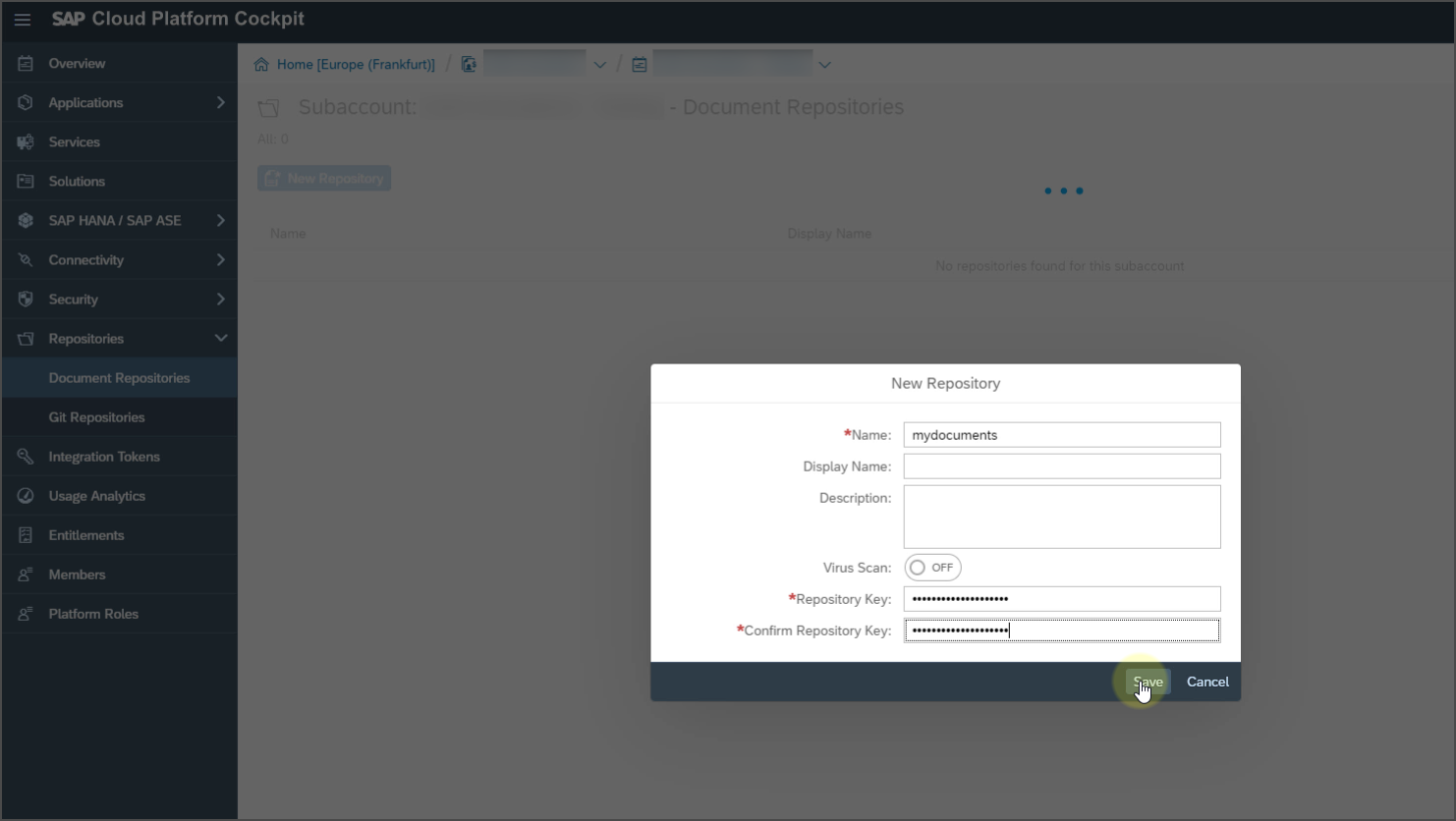The width and height of the screenshot is (1456, 821).
Task: Open Solutions via its sidebar icon
Action: [x=25, y=180]
